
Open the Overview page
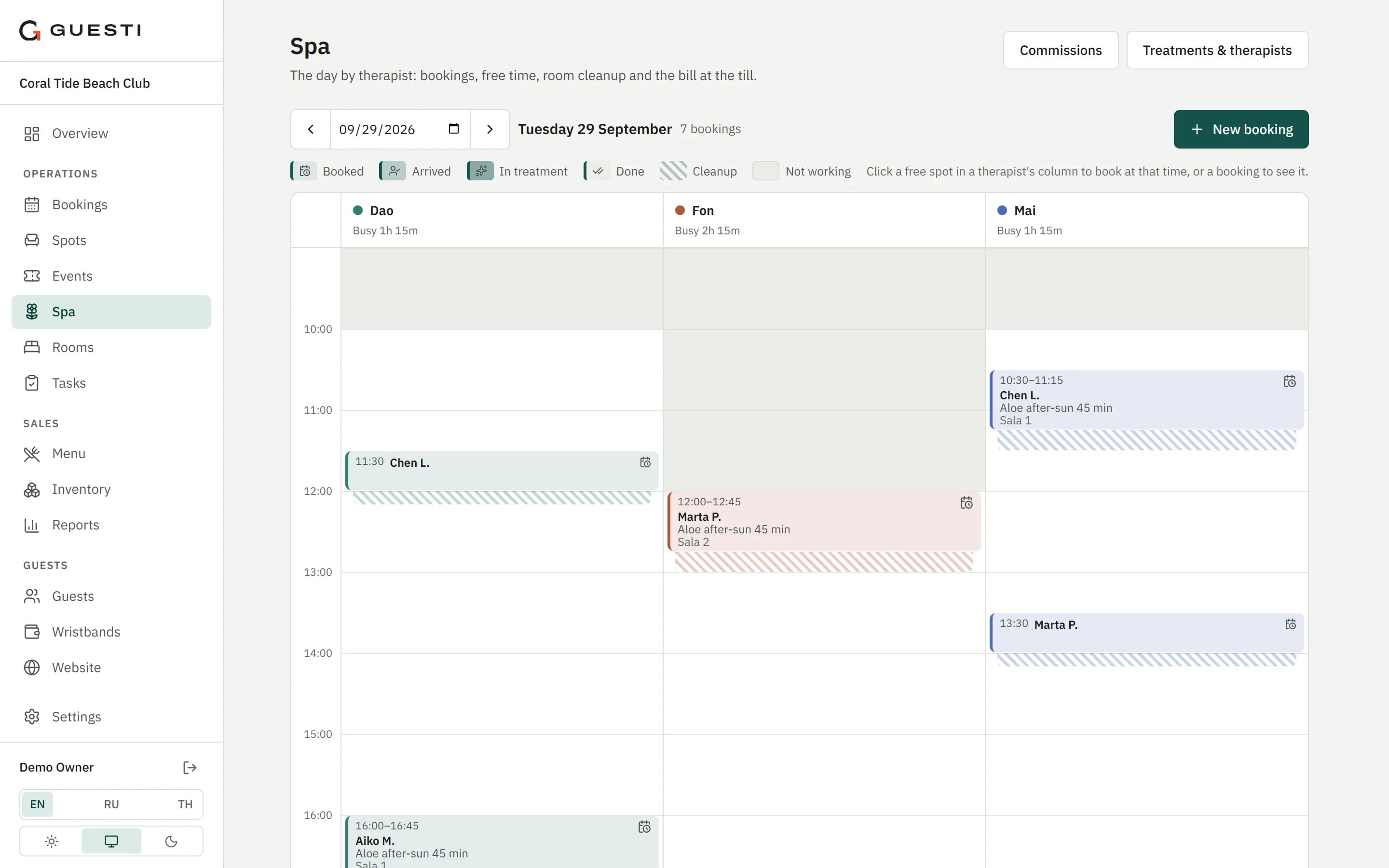point(111,133)
